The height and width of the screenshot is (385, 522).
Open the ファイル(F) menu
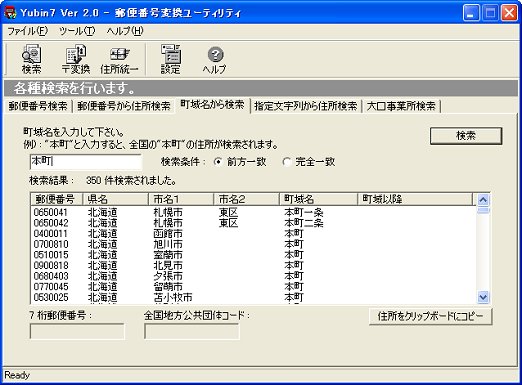[27, 31]
